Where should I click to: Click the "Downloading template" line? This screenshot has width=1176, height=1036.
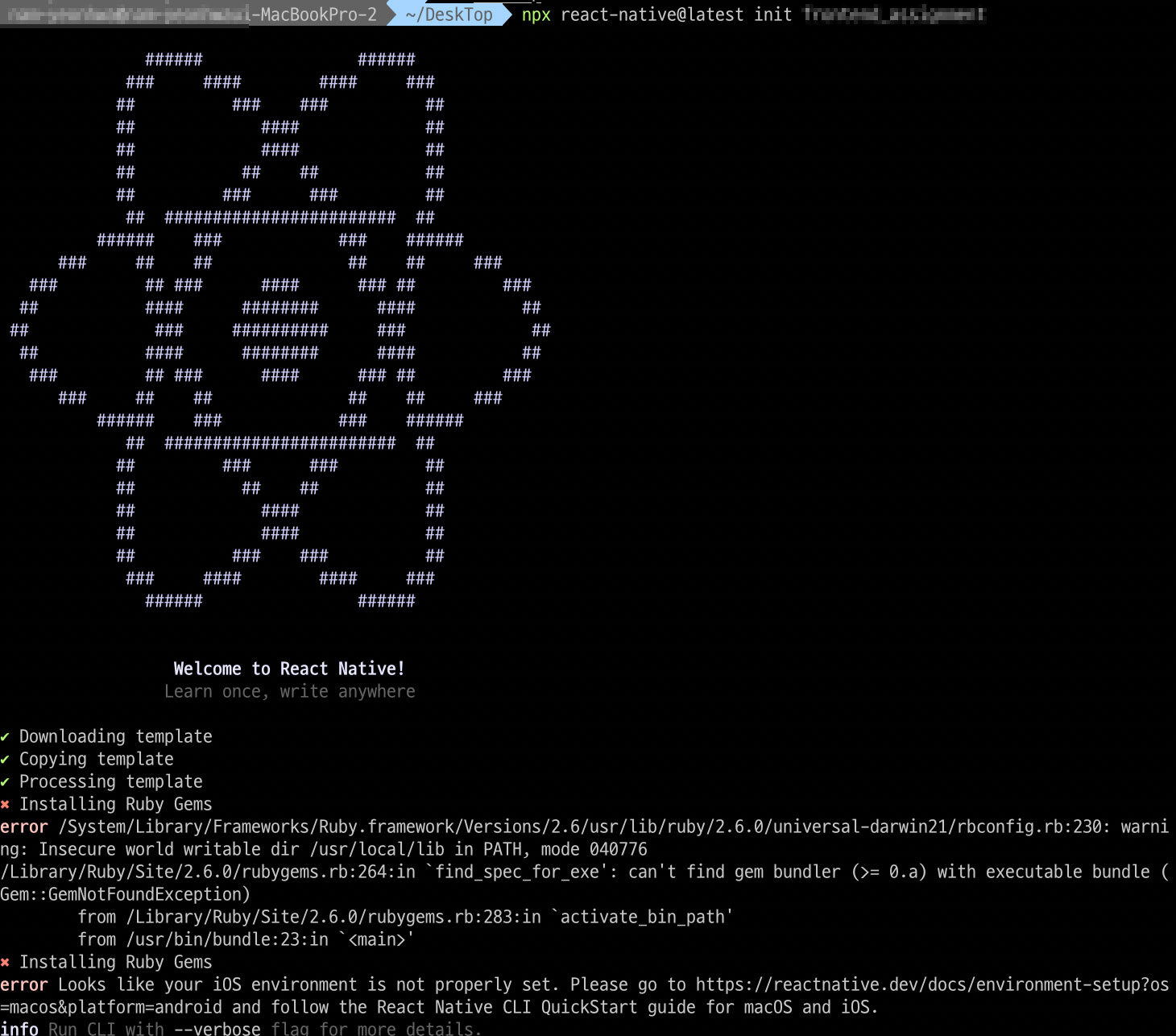(x=116, y=736)
